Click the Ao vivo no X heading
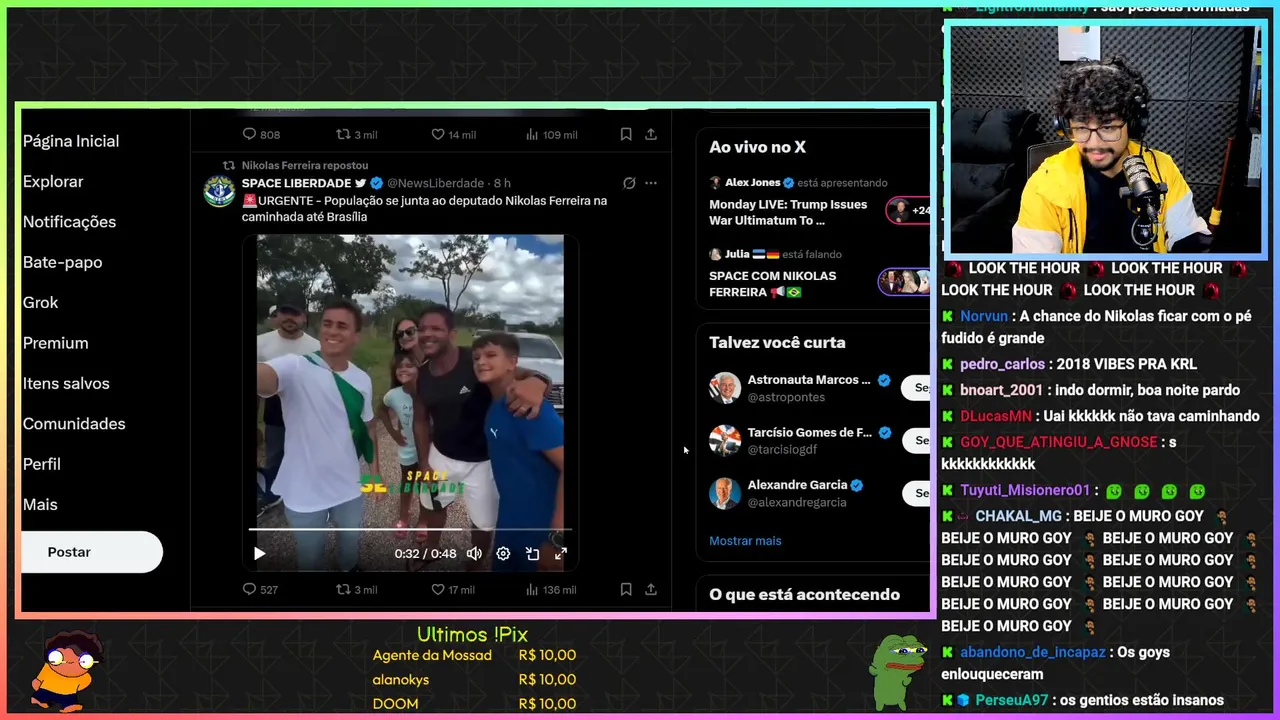The width and height of the screenshot is (1280, 720). point(757,147)
